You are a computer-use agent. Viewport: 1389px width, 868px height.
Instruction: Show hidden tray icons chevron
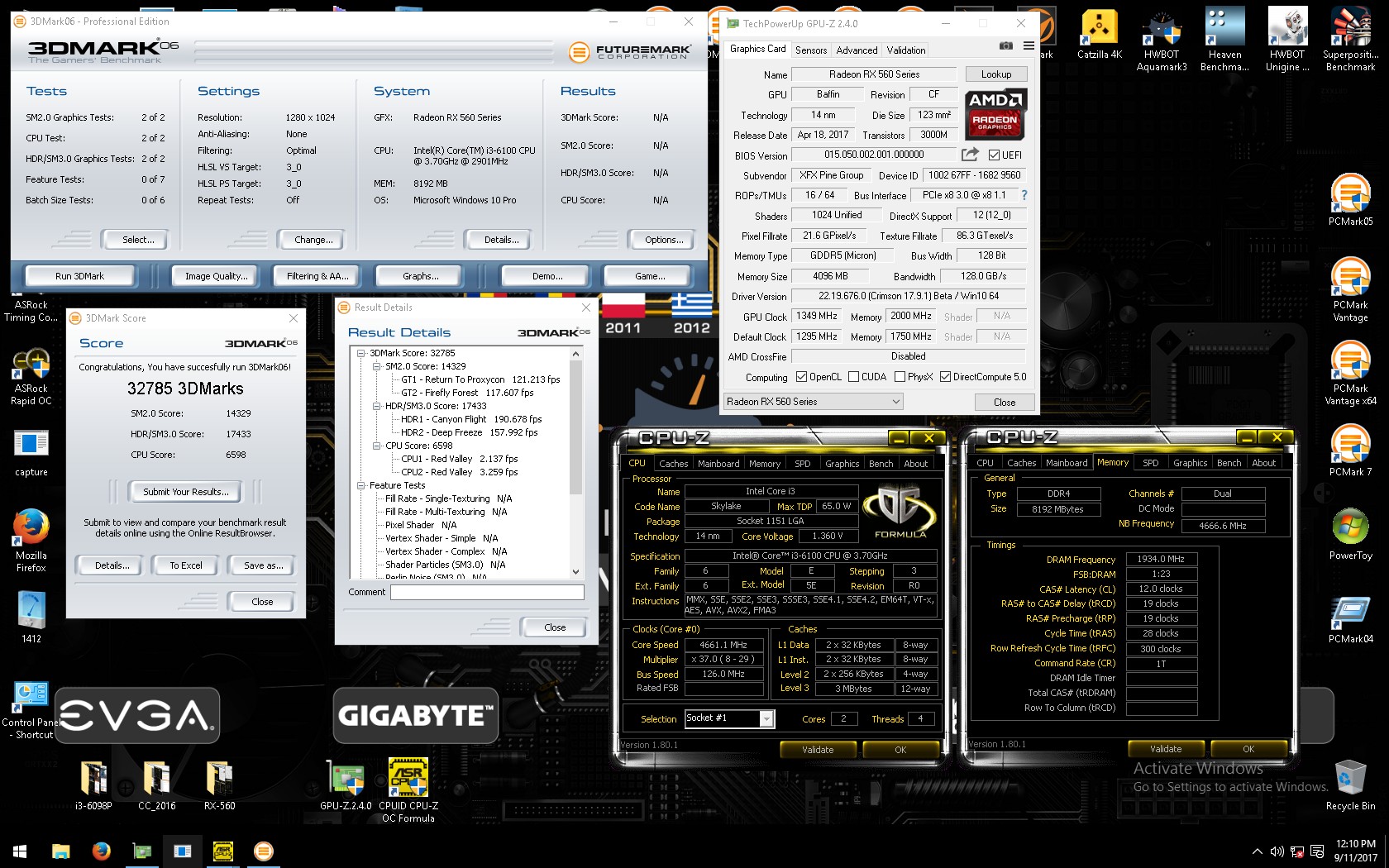point(1257,851)
